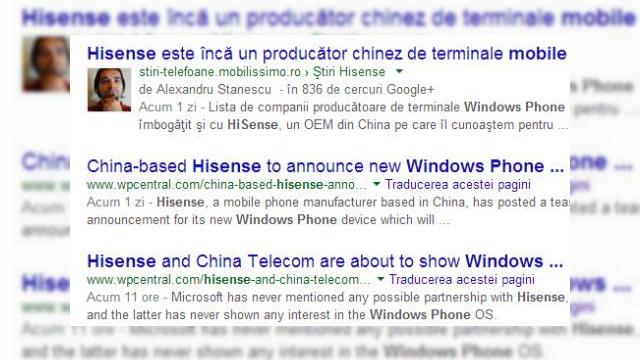Click the blurred large headline at the top
Image resolution: width=640 pixels, height=360 pixels.
(329, 18)
